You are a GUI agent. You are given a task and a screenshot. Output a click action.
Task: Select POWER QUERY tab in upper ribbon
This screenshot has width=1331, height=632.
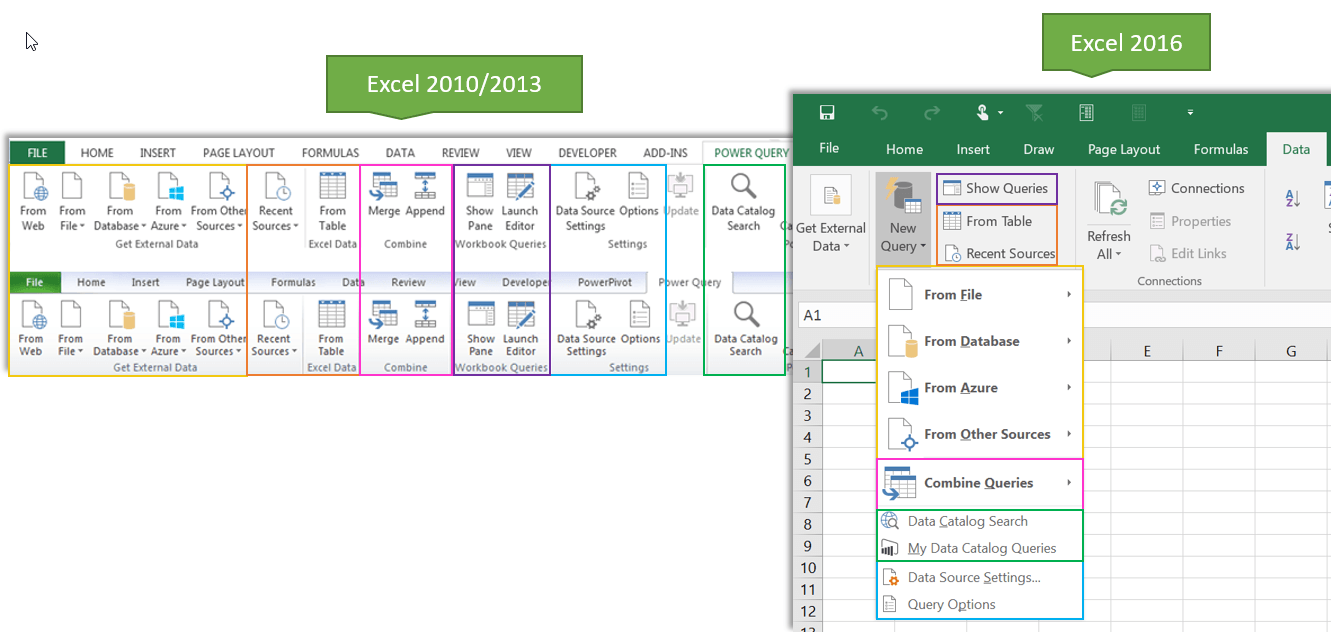pyautogui.click(x=752, y=153)
